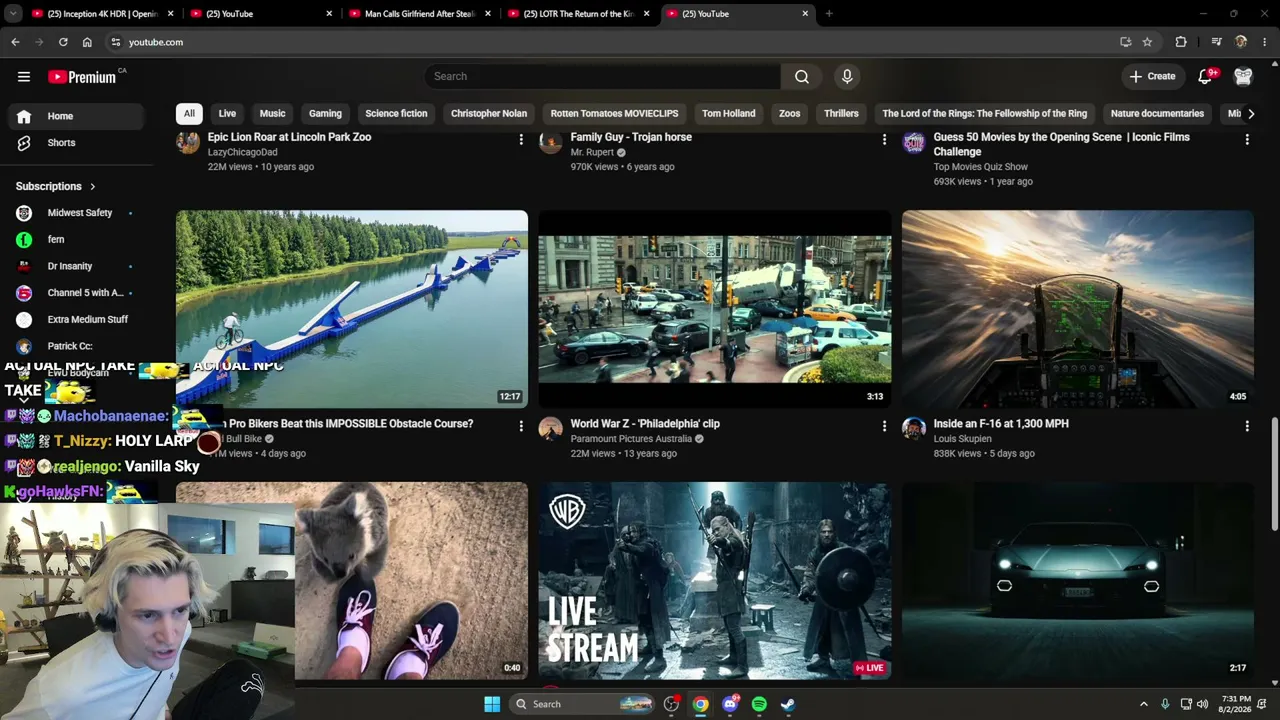Open the YouTube hamburger guide menu
1280x720 pixels.
tap(24, 76)
